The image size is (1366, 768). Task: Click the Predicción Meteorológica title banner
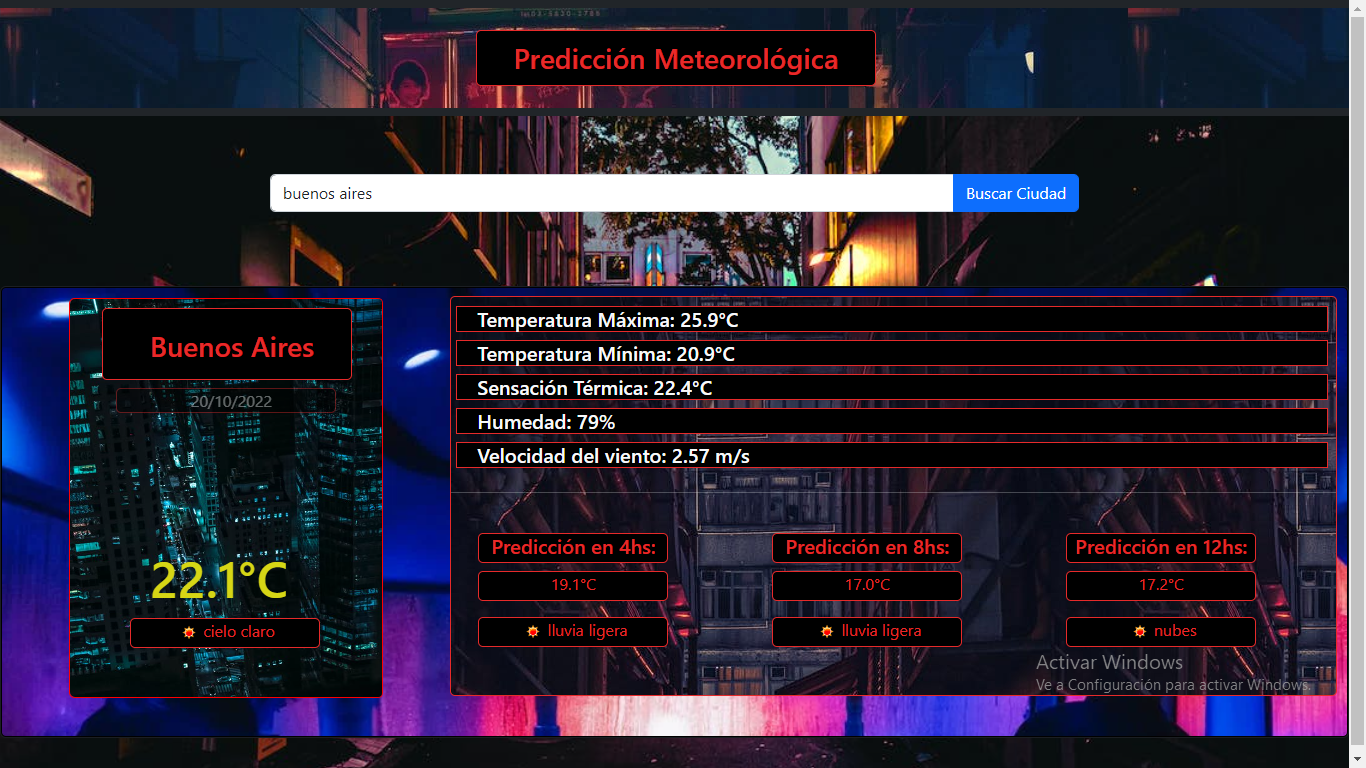(676, 58)
